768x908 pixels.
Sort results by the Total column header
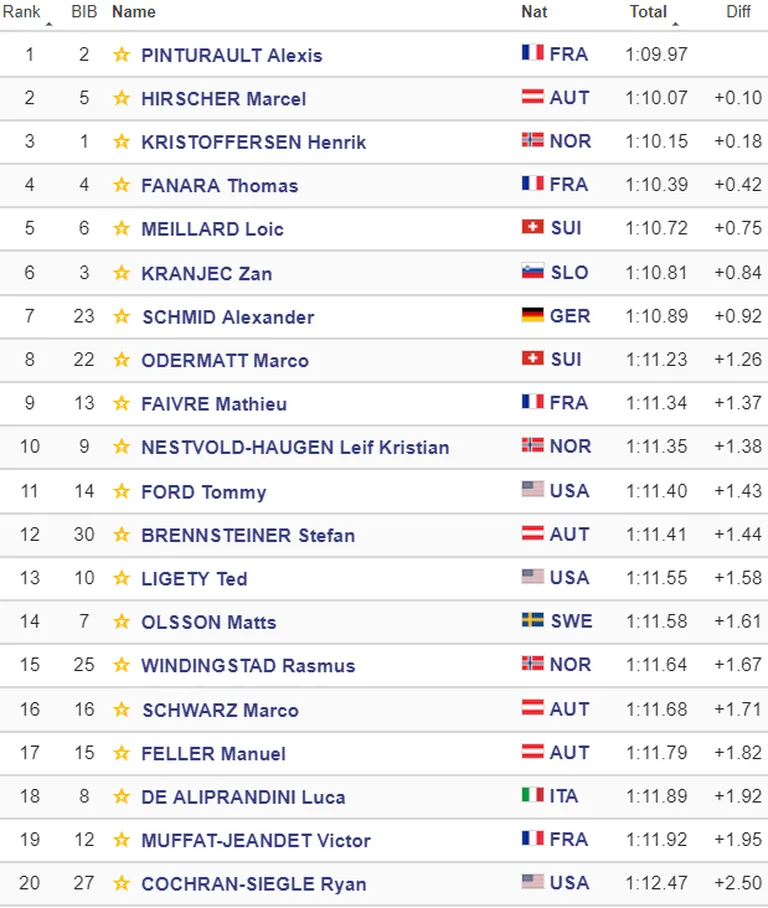pos(648,12)
